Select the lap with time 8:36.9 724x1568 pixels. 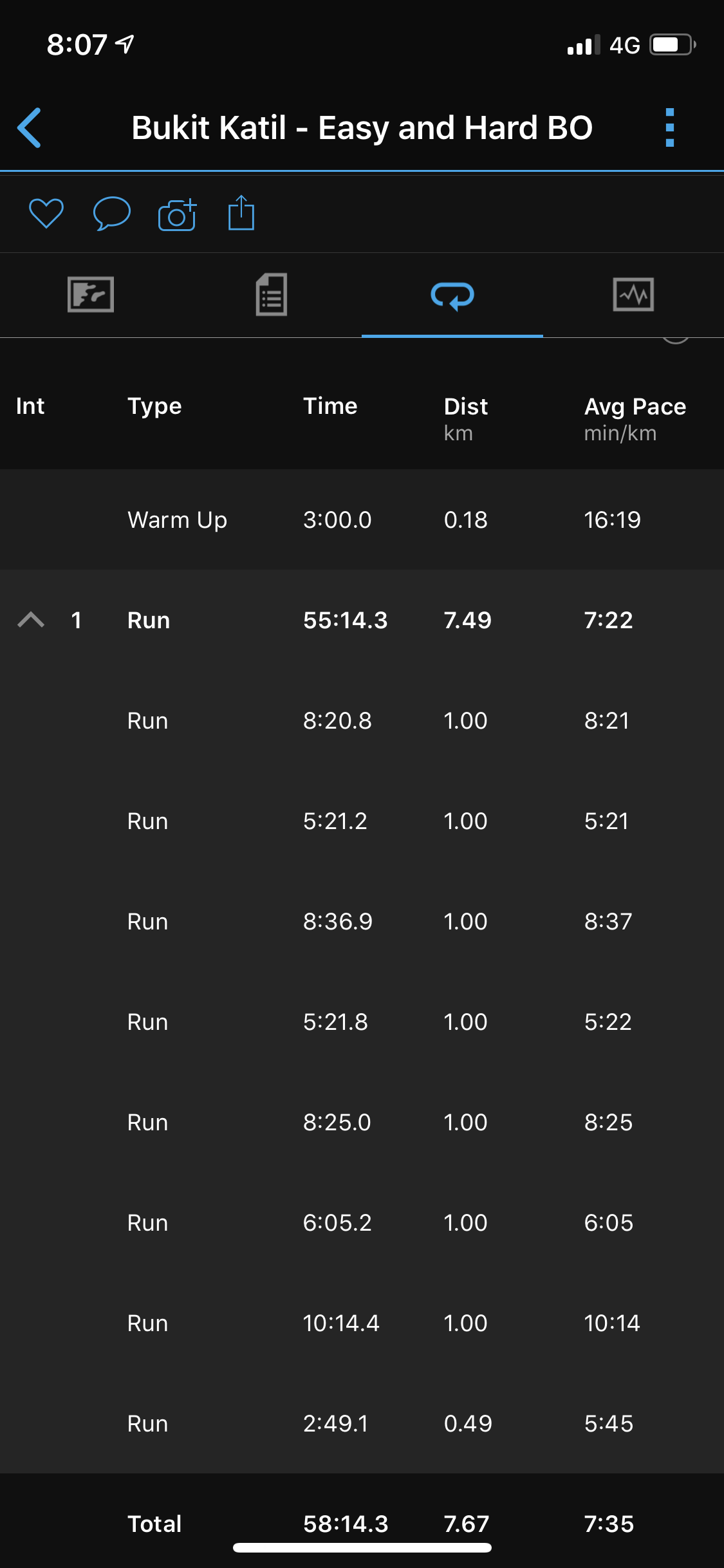362,921
